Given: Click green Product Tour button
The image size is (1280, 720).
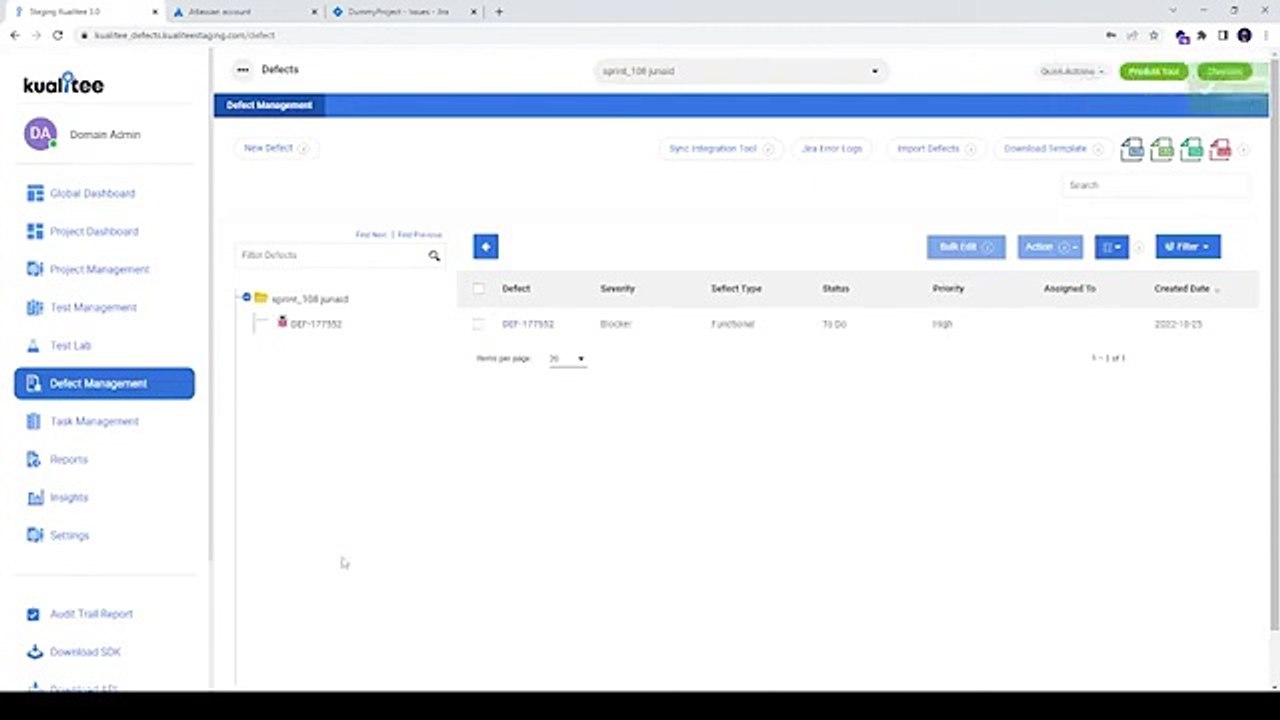Looking at the screenshot, I should [x=1154, y=72].
